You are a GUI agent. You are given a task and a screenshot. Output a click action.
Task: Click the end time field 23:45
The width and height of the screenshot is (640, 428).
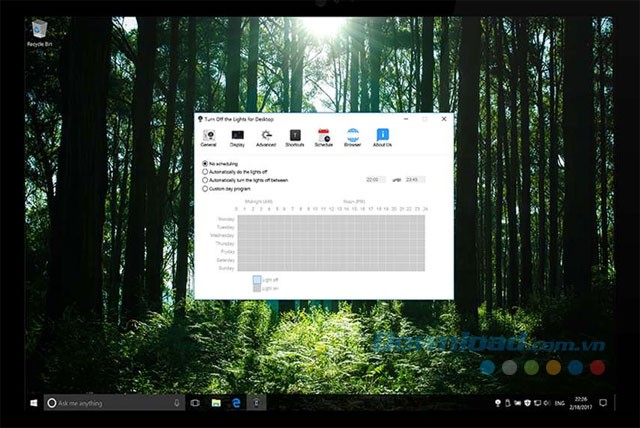(x=414, y=179)
